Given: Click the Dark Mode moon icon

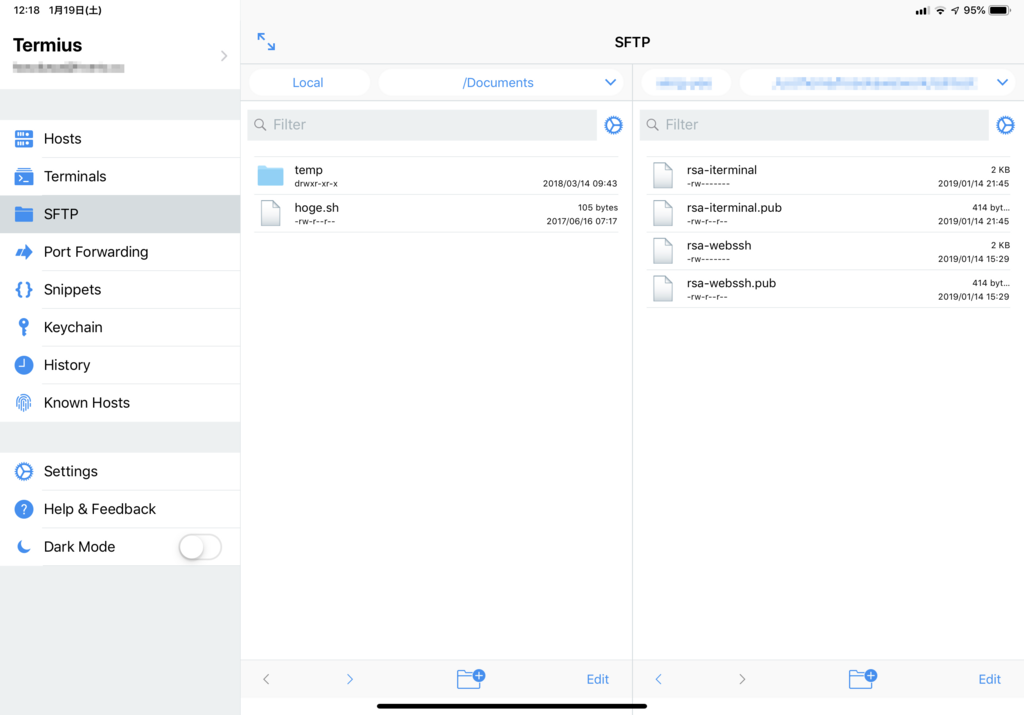Looking at the screenshot, I should click(24, 547).
